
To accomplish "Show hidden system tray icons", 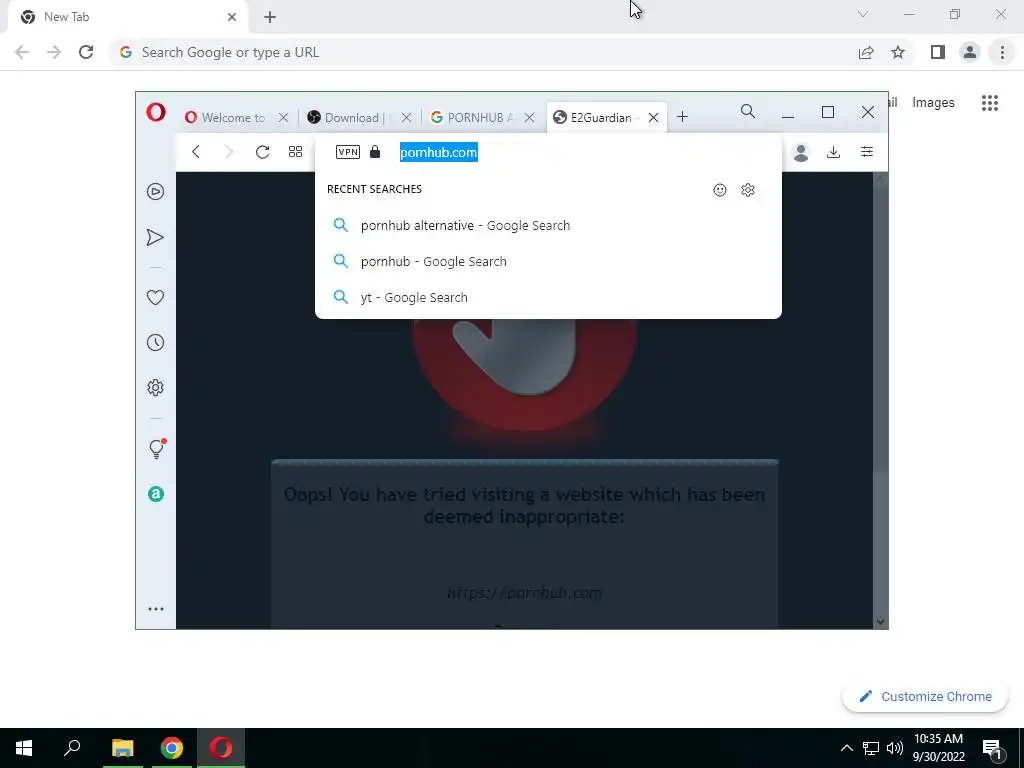I will (846, 748).
